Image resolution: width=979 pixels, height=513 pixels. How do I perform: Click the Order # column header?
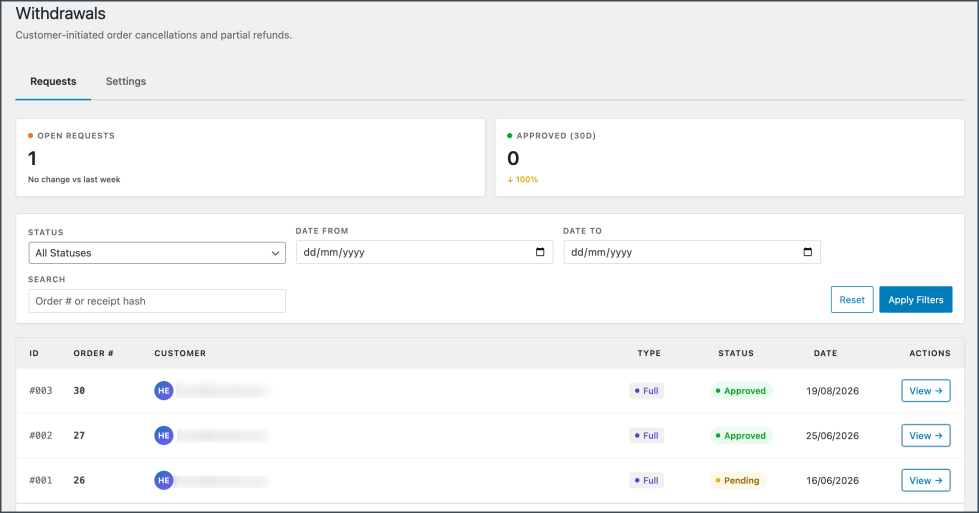(94, 353)
